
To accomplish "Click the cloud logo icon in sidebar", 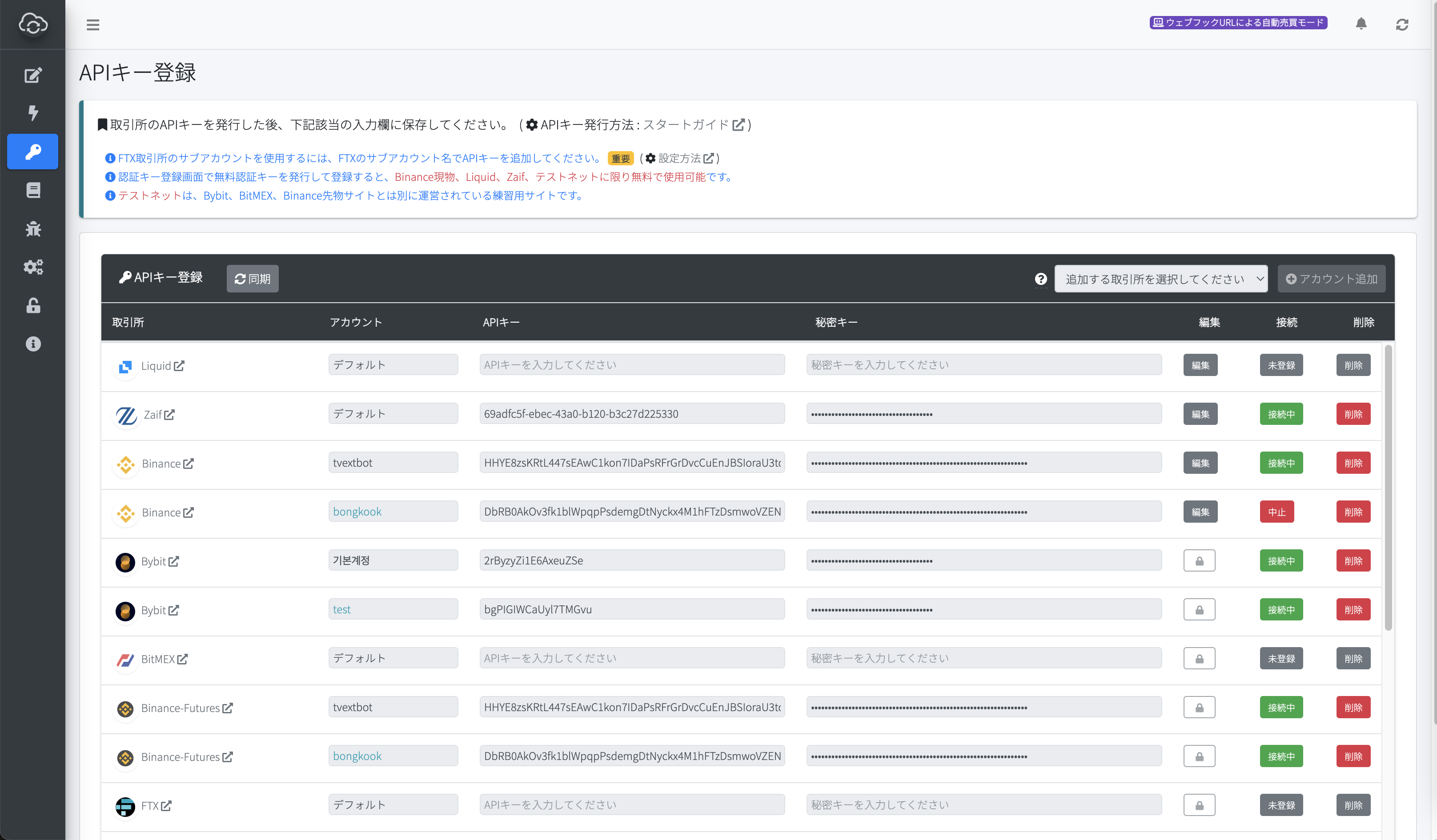I will (33, 24).
